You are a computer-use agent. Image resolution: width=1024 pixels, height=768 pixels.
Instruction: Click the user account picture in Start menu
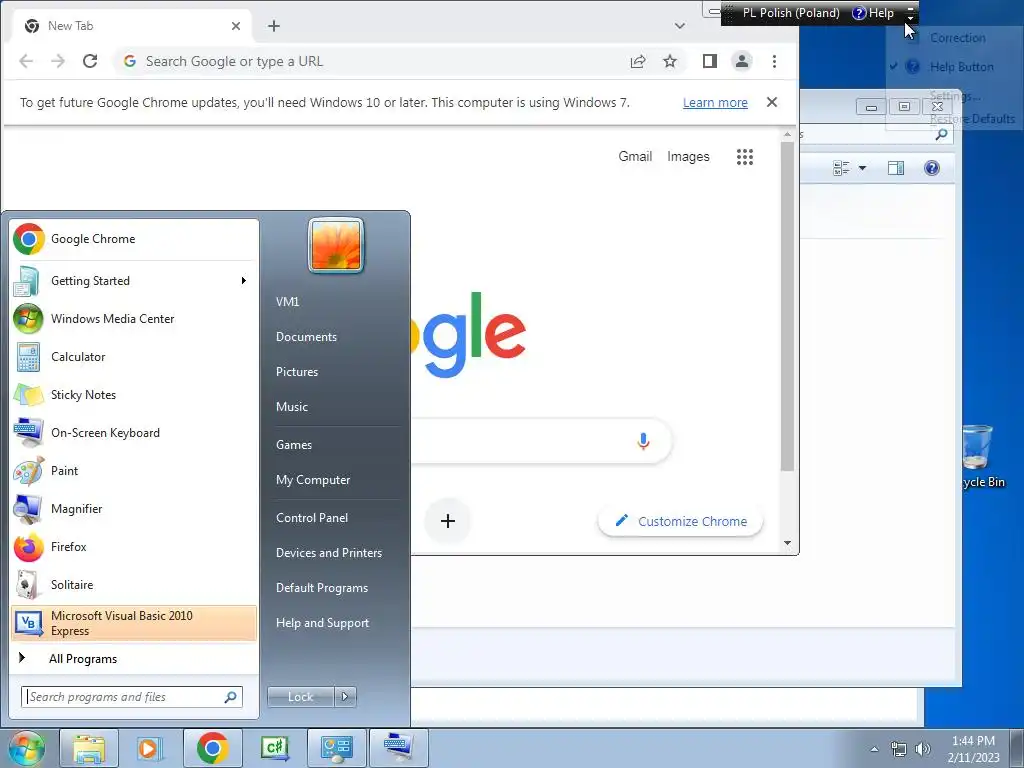tap(336, 246)
